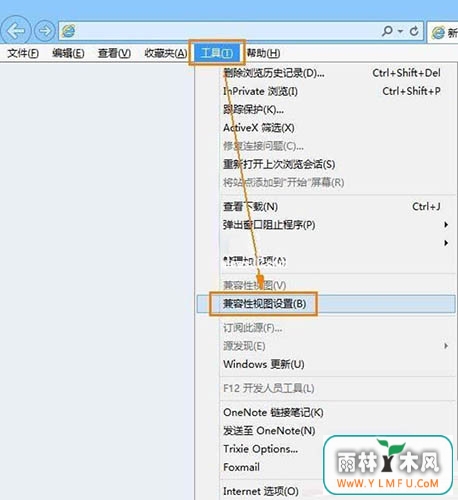Click the IE page icon in address bar

69,31
